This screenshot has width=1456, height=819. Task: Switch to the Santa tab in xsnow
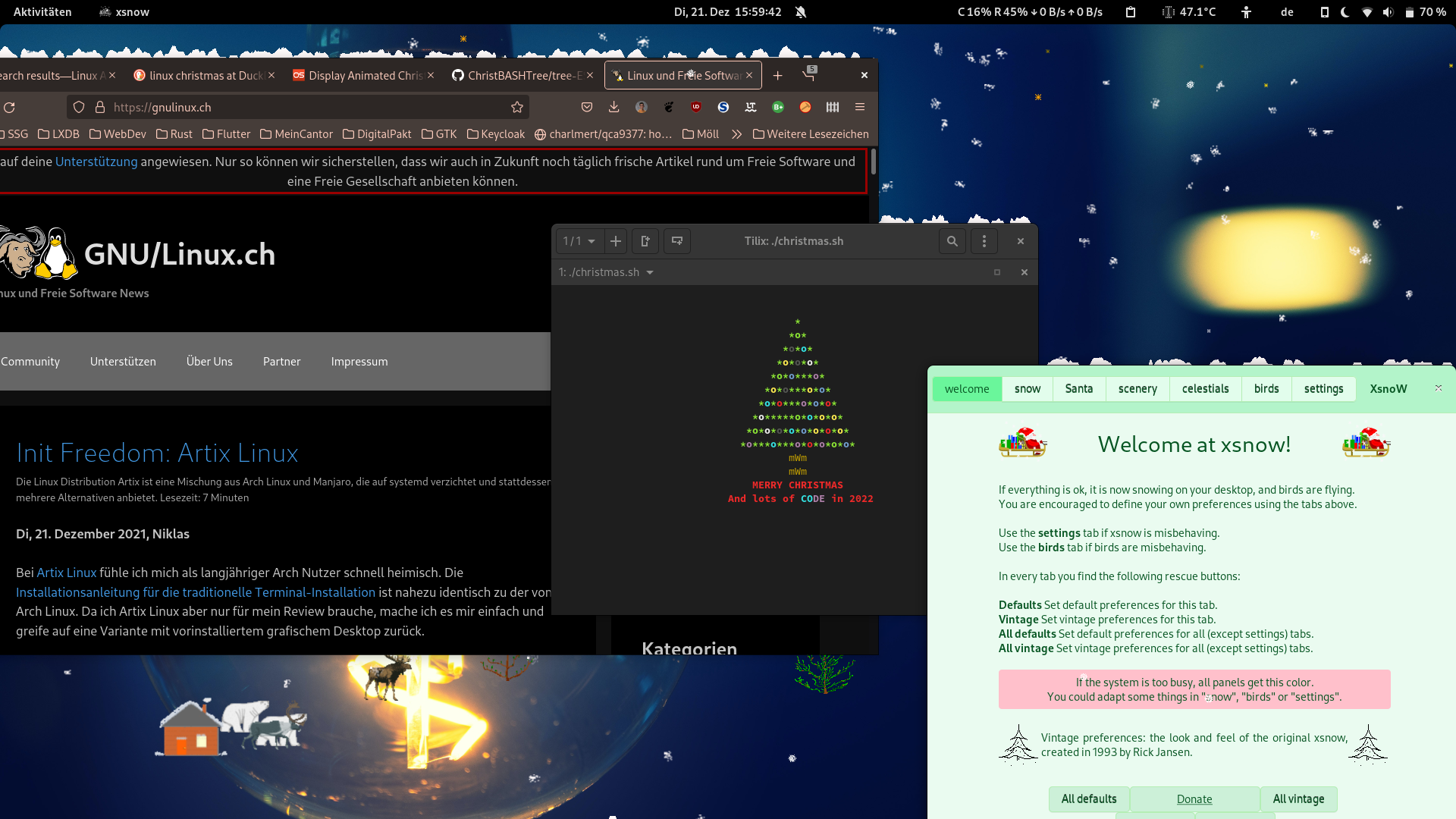(x=1079, y=389)
